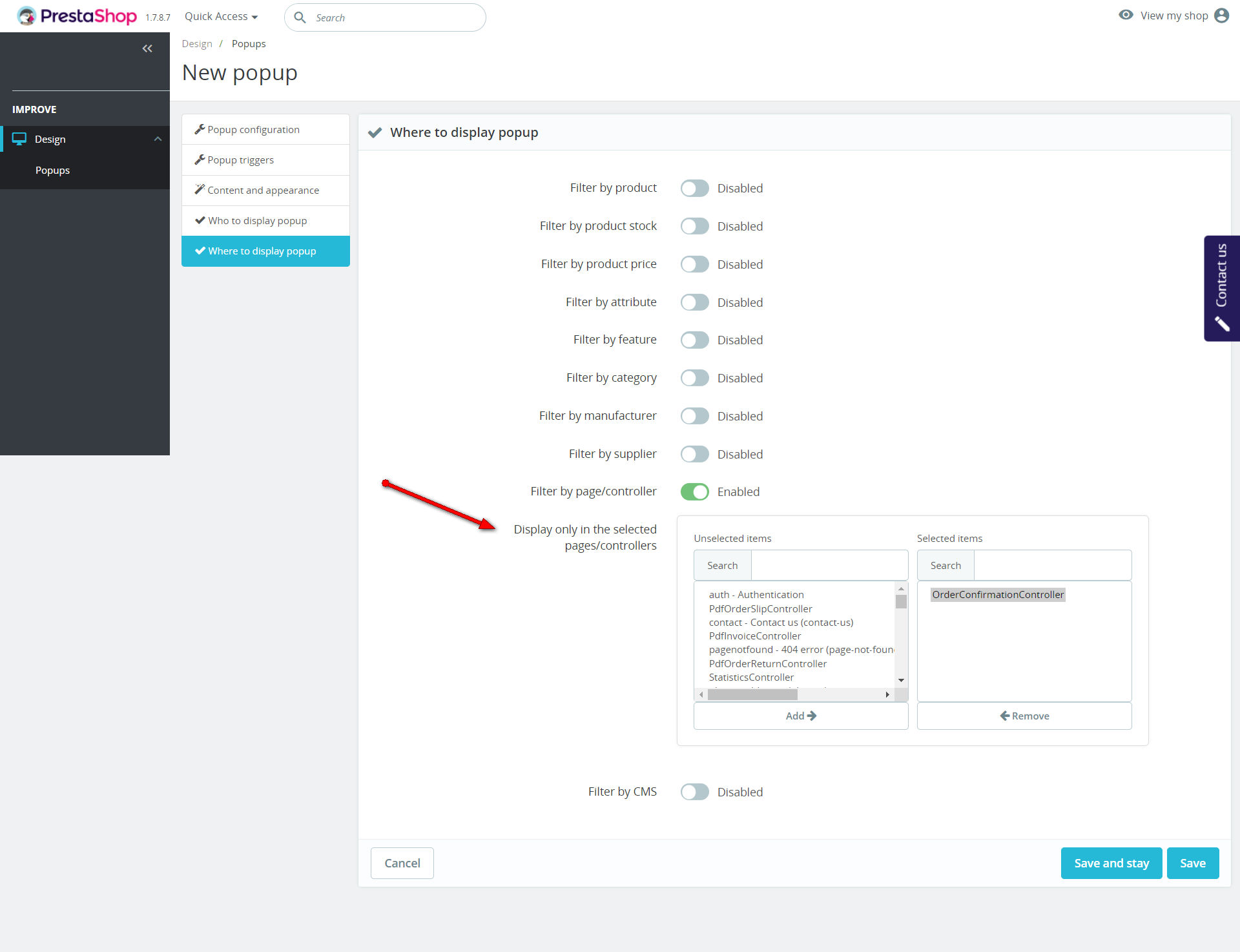Select OrderConfirmationController in selected items
This screenshot has height=952, width=1240.
click(997, 594)
